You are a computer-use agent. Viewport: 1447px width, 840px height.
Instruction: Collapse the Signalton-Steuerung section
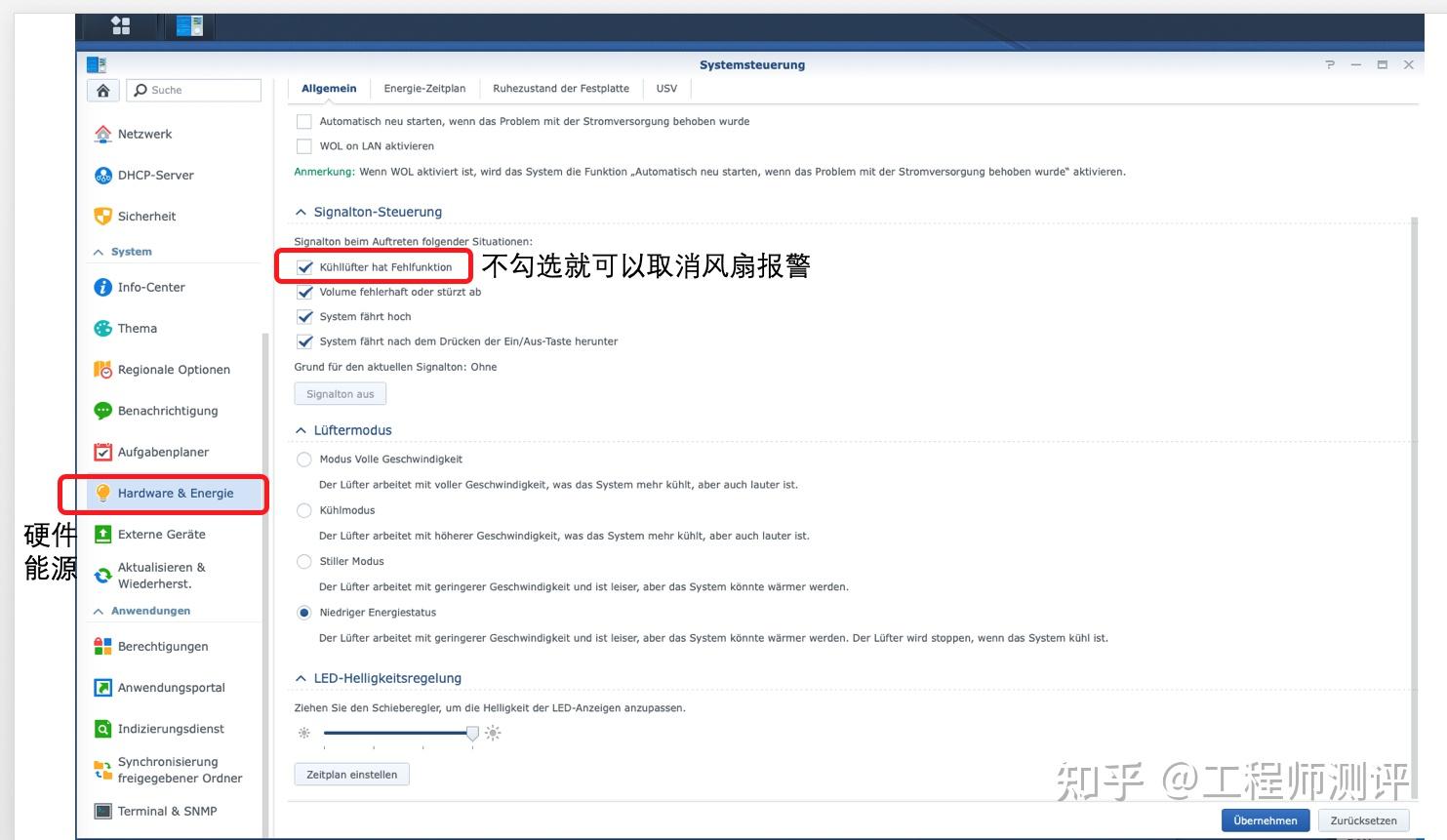[300, 211]
